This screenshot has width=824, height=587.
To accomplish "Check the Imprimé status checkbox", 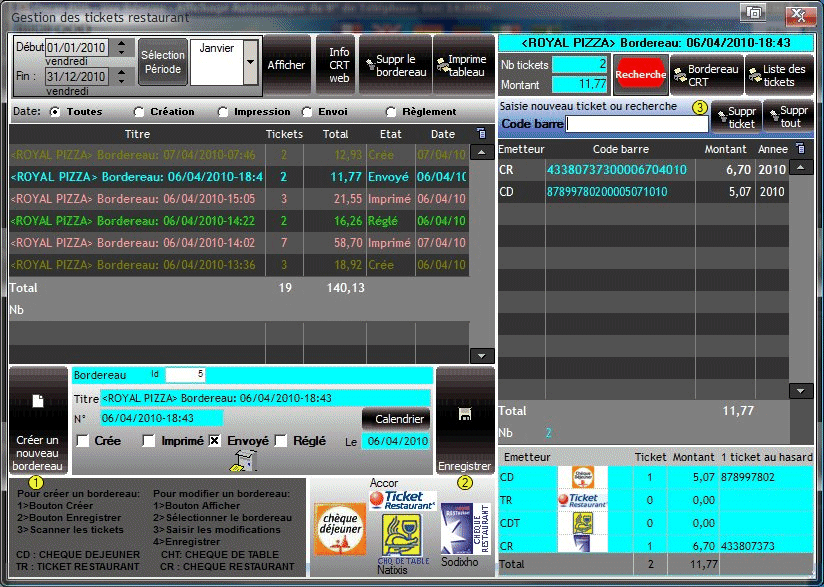I will [149, 441].
